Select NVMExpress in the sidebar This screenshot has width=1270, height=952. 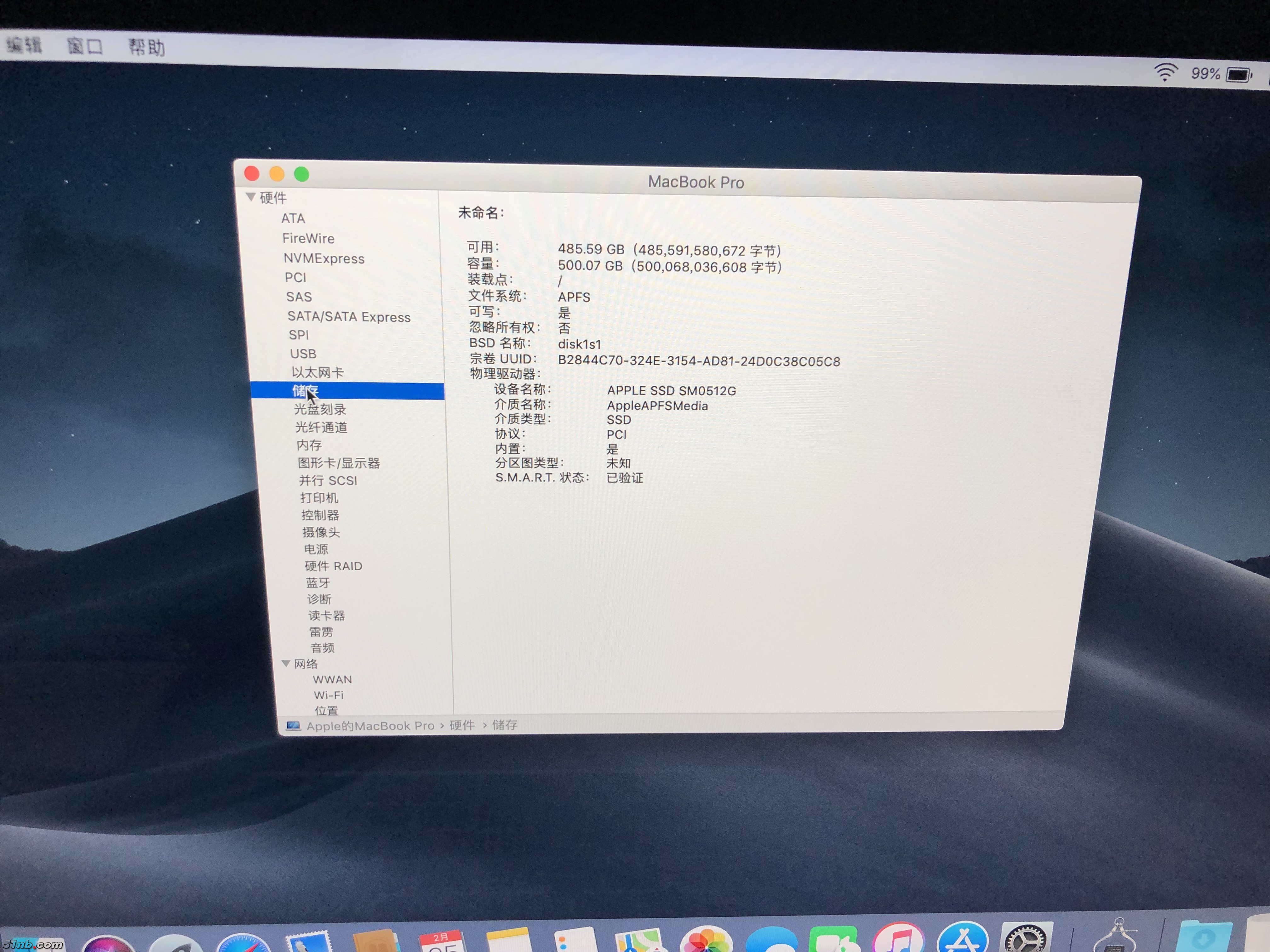pyautogui.click(x=324, y=258)
